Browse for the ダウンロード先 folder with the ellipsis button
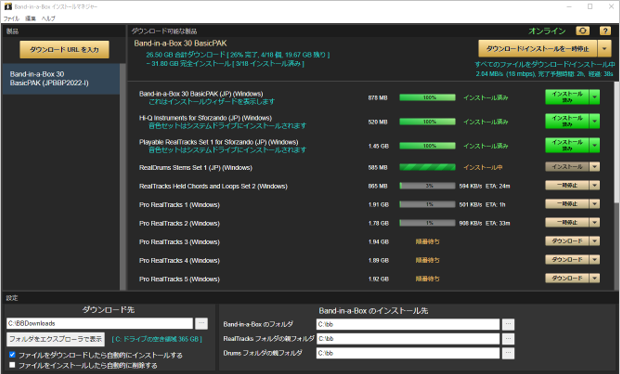 (x=201, y=323)
